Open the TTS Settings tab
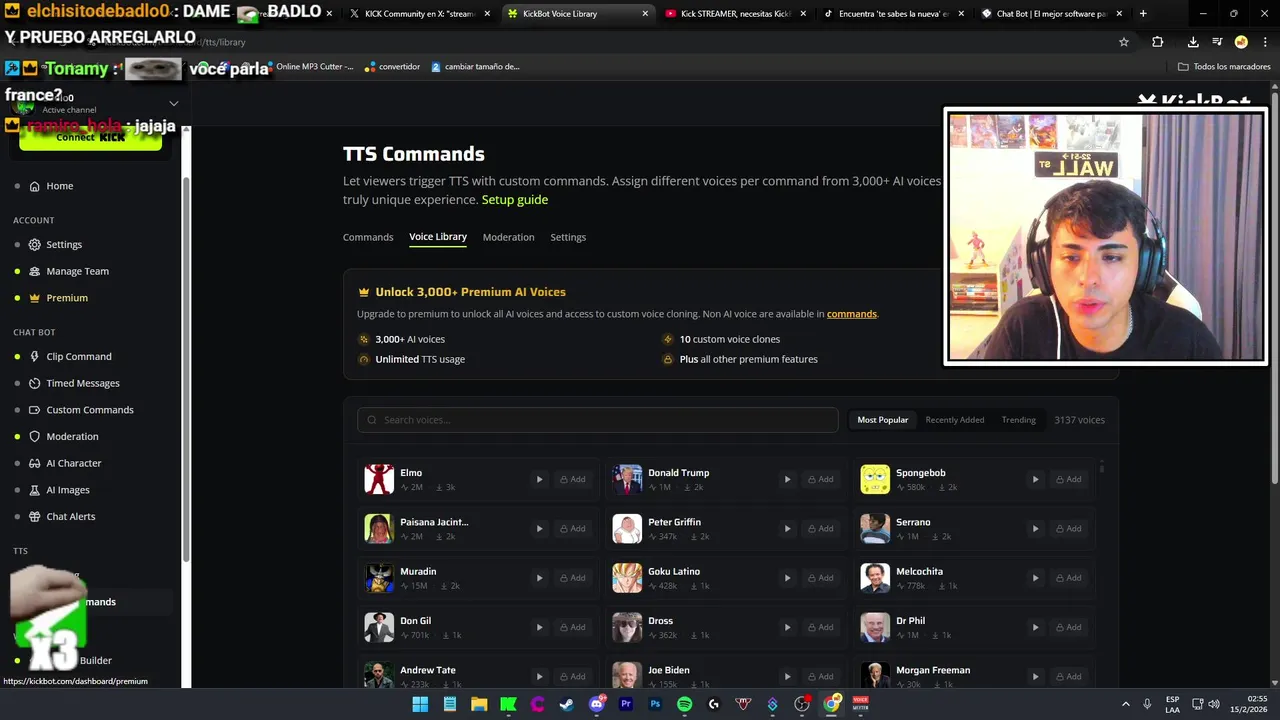 point(568,237)
